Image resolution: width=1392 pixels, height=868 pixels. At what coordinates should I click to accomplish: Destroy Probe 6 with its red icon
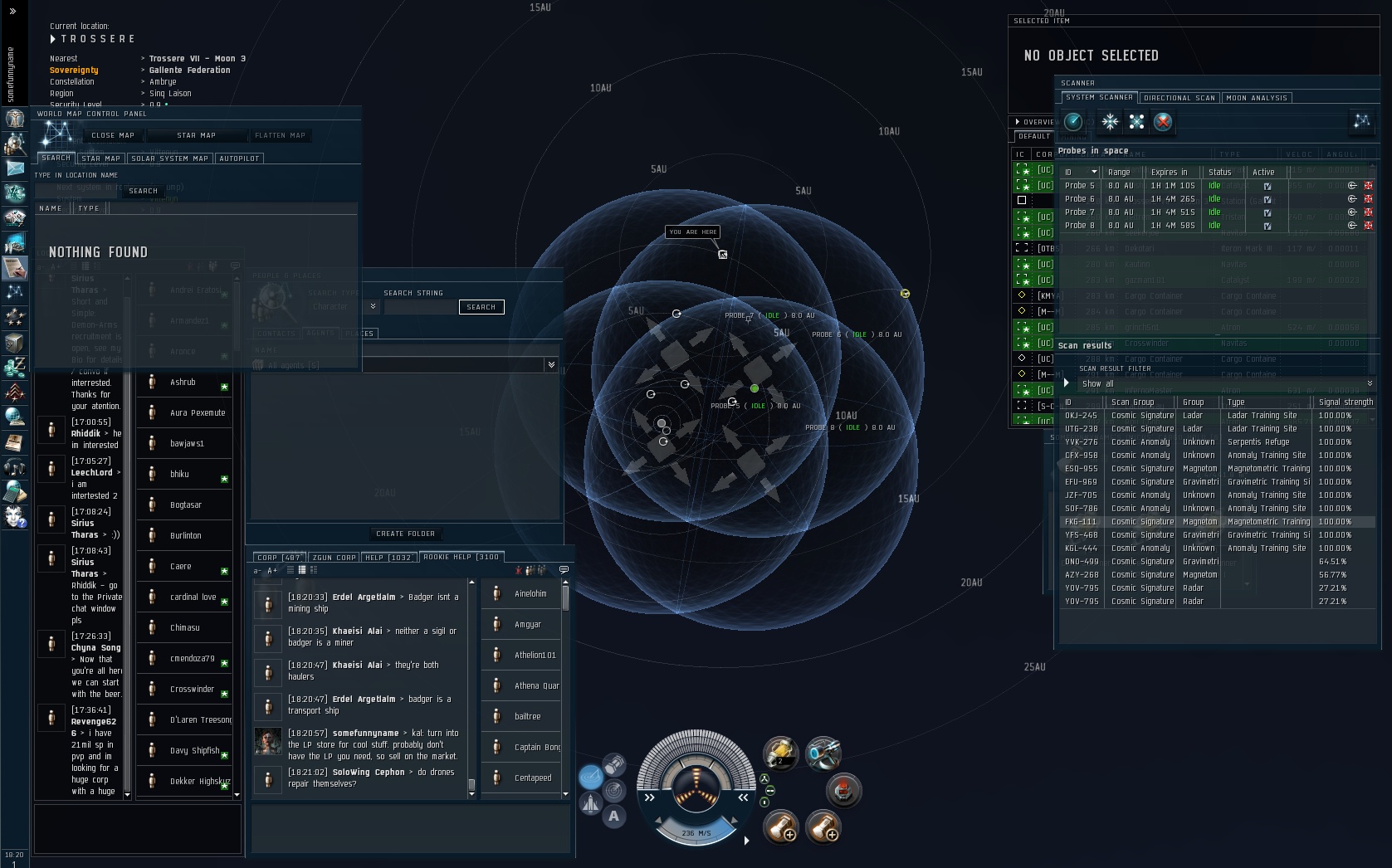[1368, 199]
